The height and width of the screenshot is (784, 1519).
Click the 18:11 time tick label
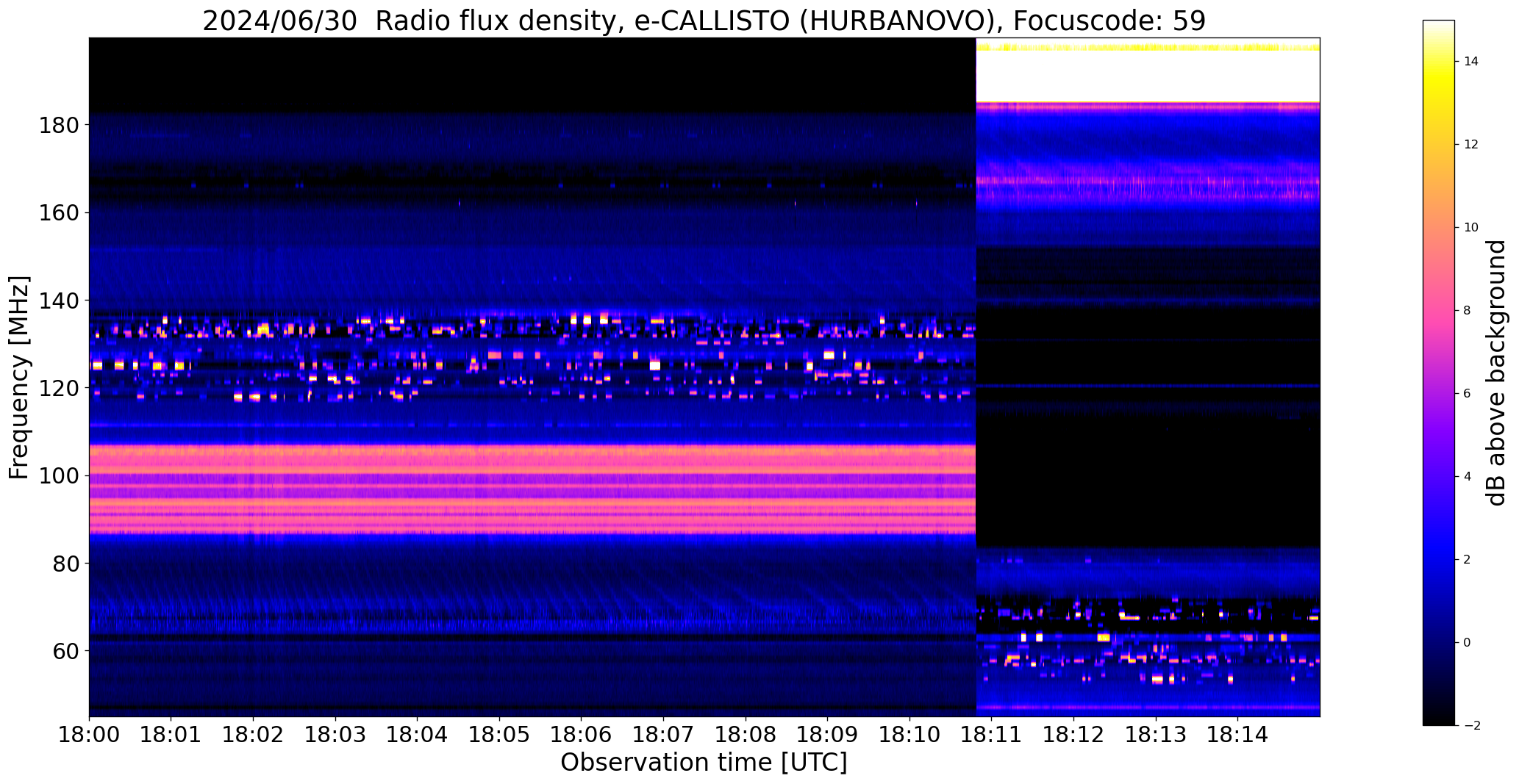992,734
